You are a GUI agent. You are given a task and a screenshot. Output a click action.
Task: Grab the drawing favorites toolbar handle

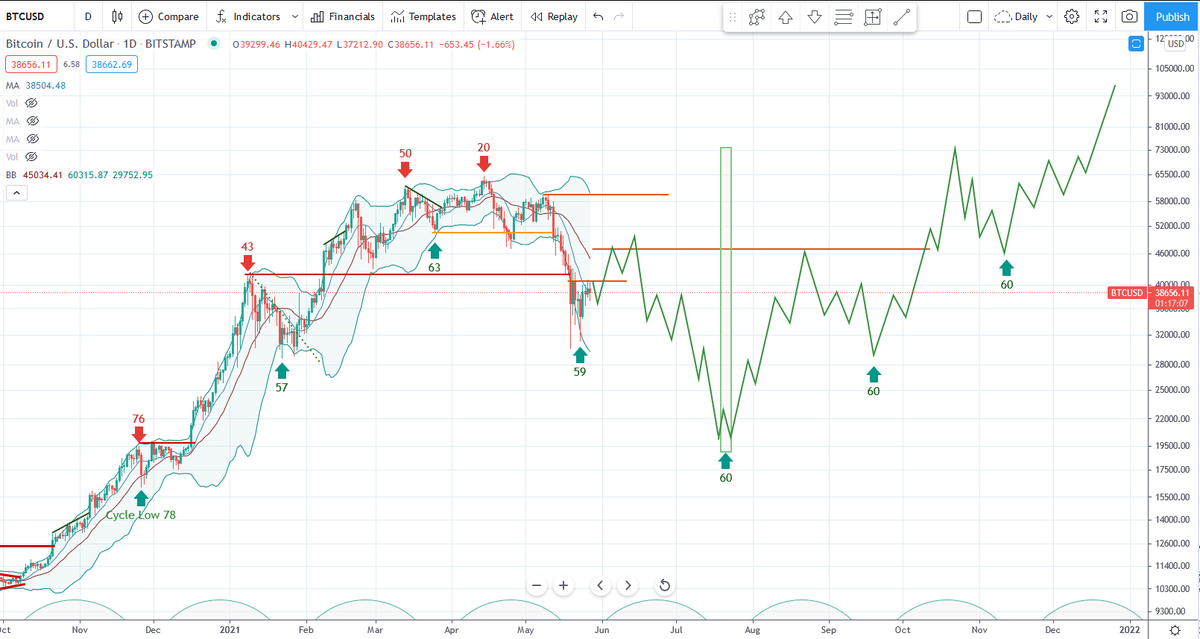coord(732,17)
